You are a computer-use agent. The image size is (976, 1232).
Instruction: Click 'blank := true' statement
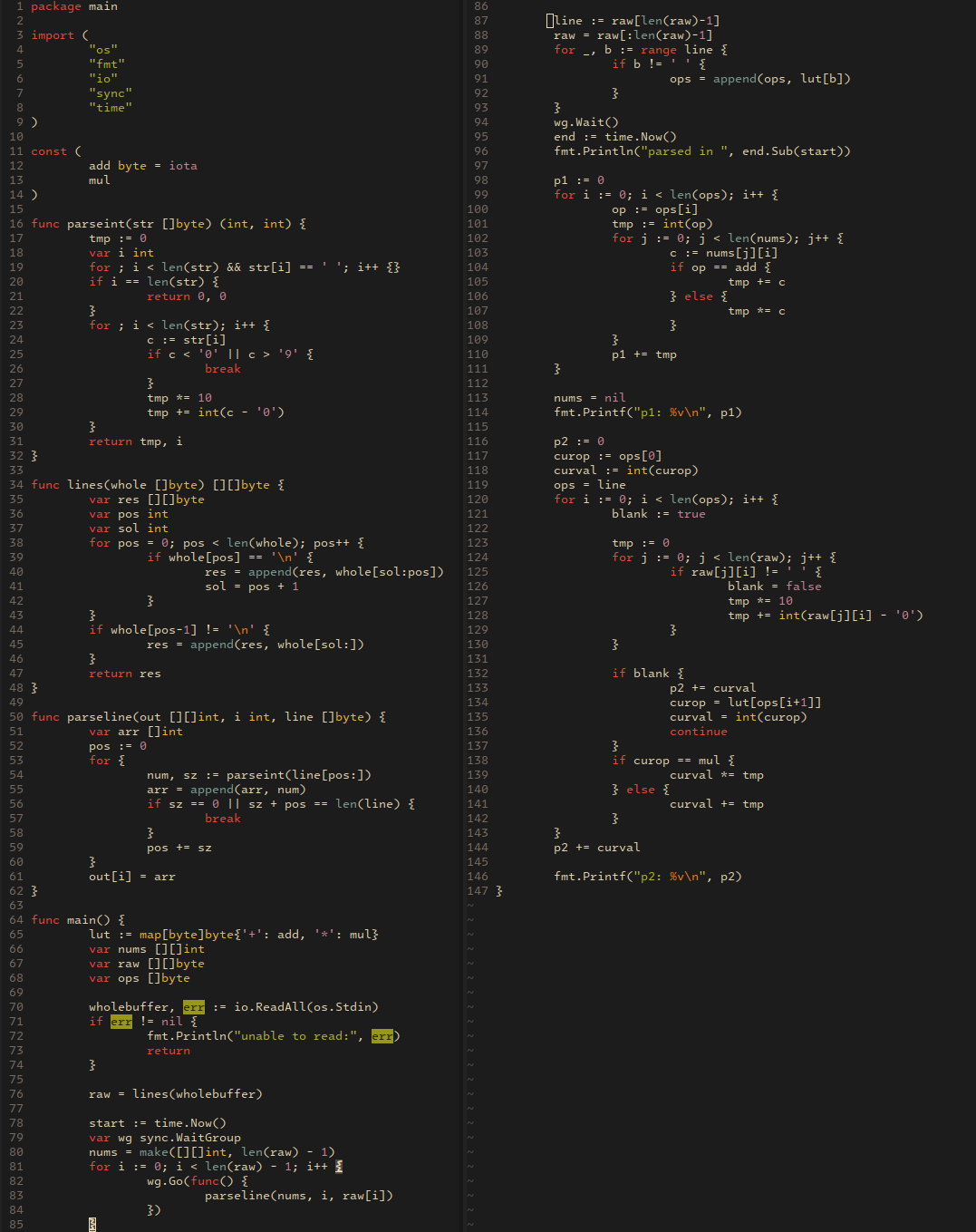tap(659, 514)
